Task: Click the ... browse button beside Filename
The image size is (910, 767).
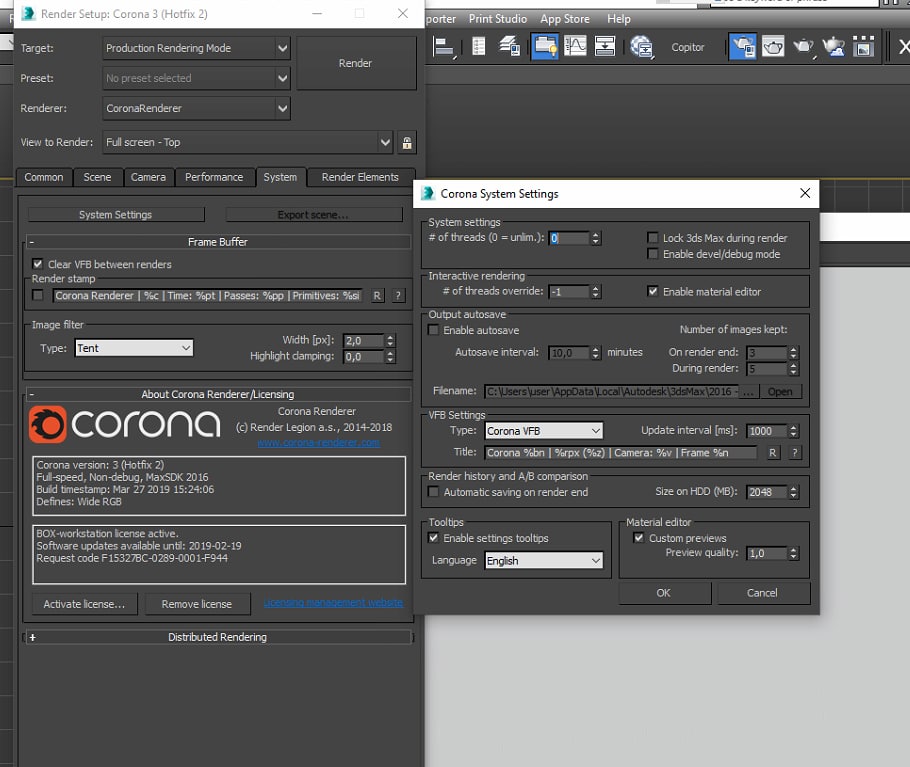Action: tap(749, 392)
